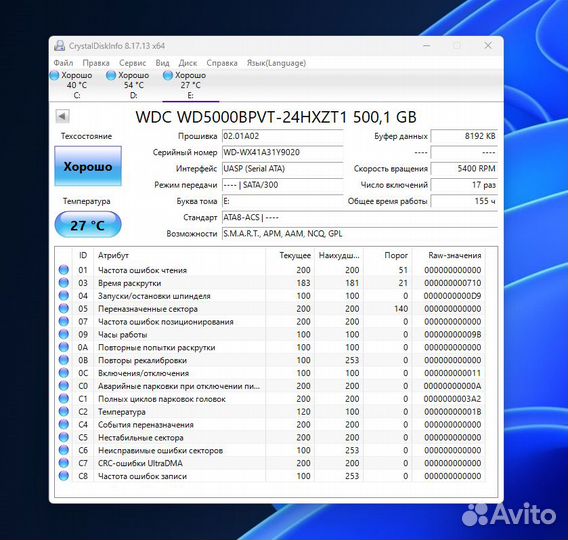Click the Атрибут column header
Image resolution: width=568 pixels, height=540 pixels.
pyautogui.click(x=180, y=255)
